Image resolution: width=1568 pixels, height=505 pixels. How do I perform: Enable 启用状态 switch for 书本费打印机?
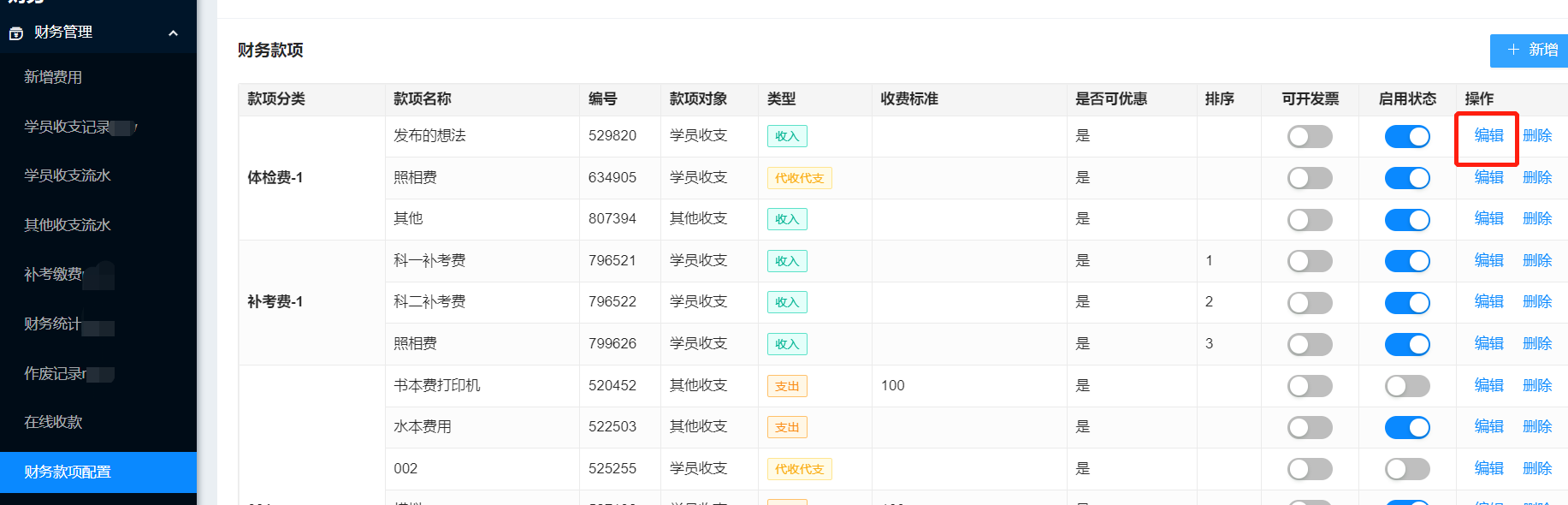point(1407,386)
